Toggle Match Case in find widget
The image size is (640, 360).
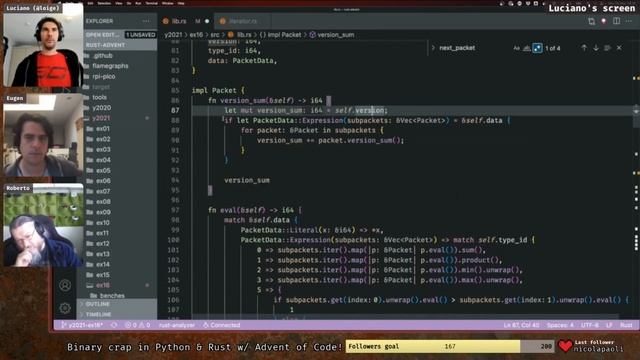pyautogui.click(x=516, y=48)
